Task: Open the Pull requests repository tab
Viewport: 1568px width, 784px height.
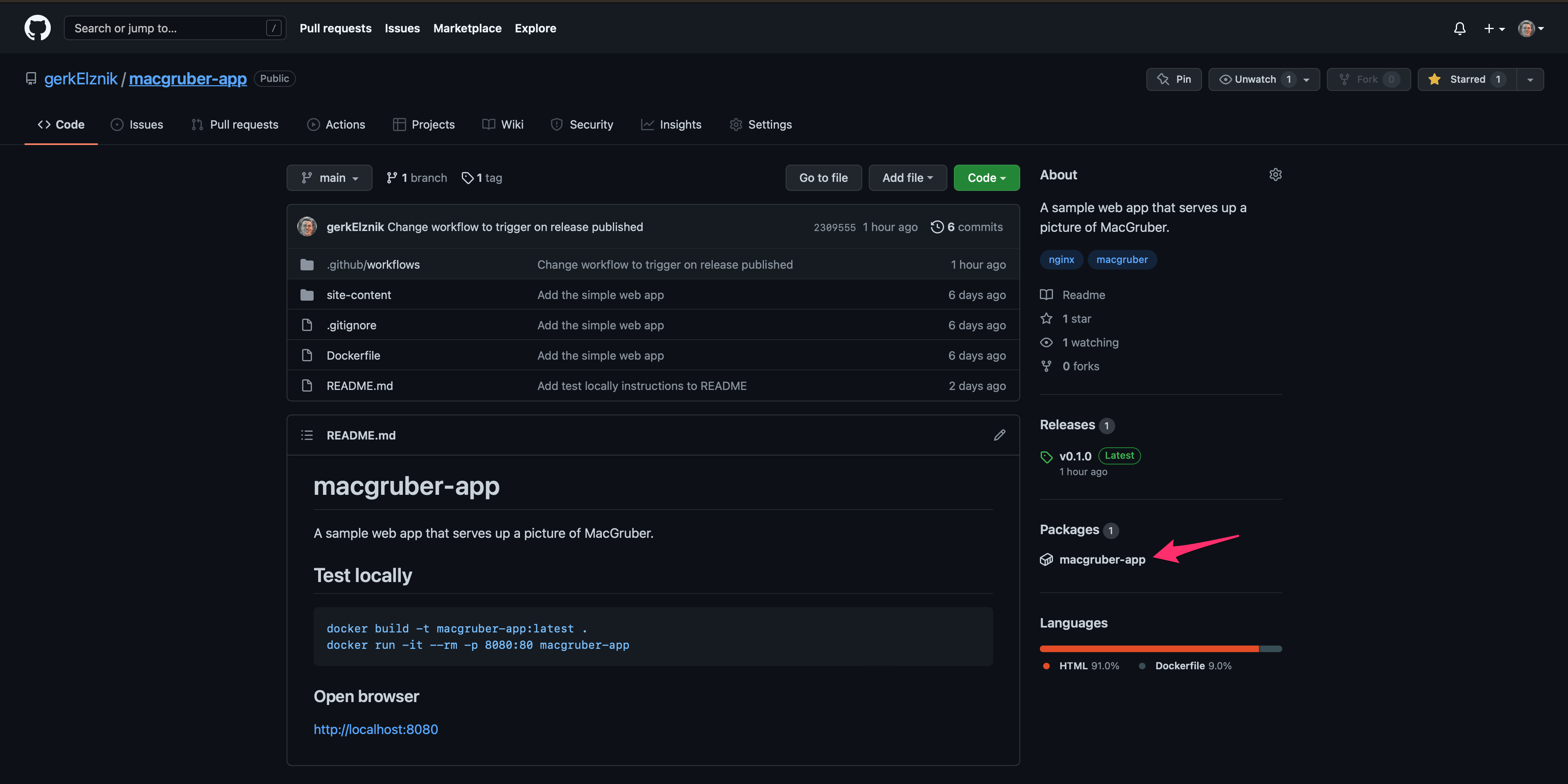Action: point(234,124)
